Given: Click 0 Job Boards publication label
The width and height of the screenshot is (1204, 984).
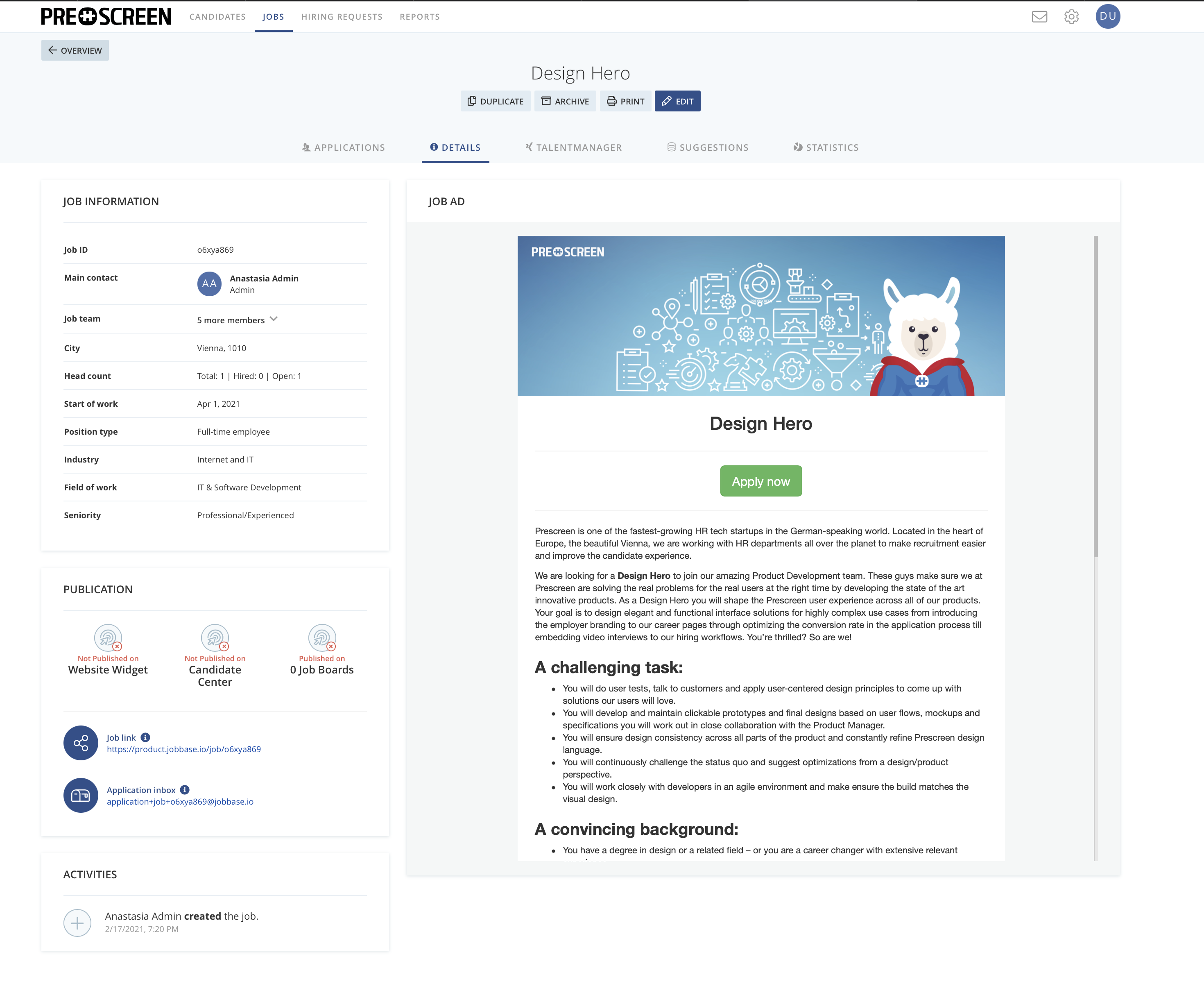Looking at the screenshot, I should click(322, 669).
